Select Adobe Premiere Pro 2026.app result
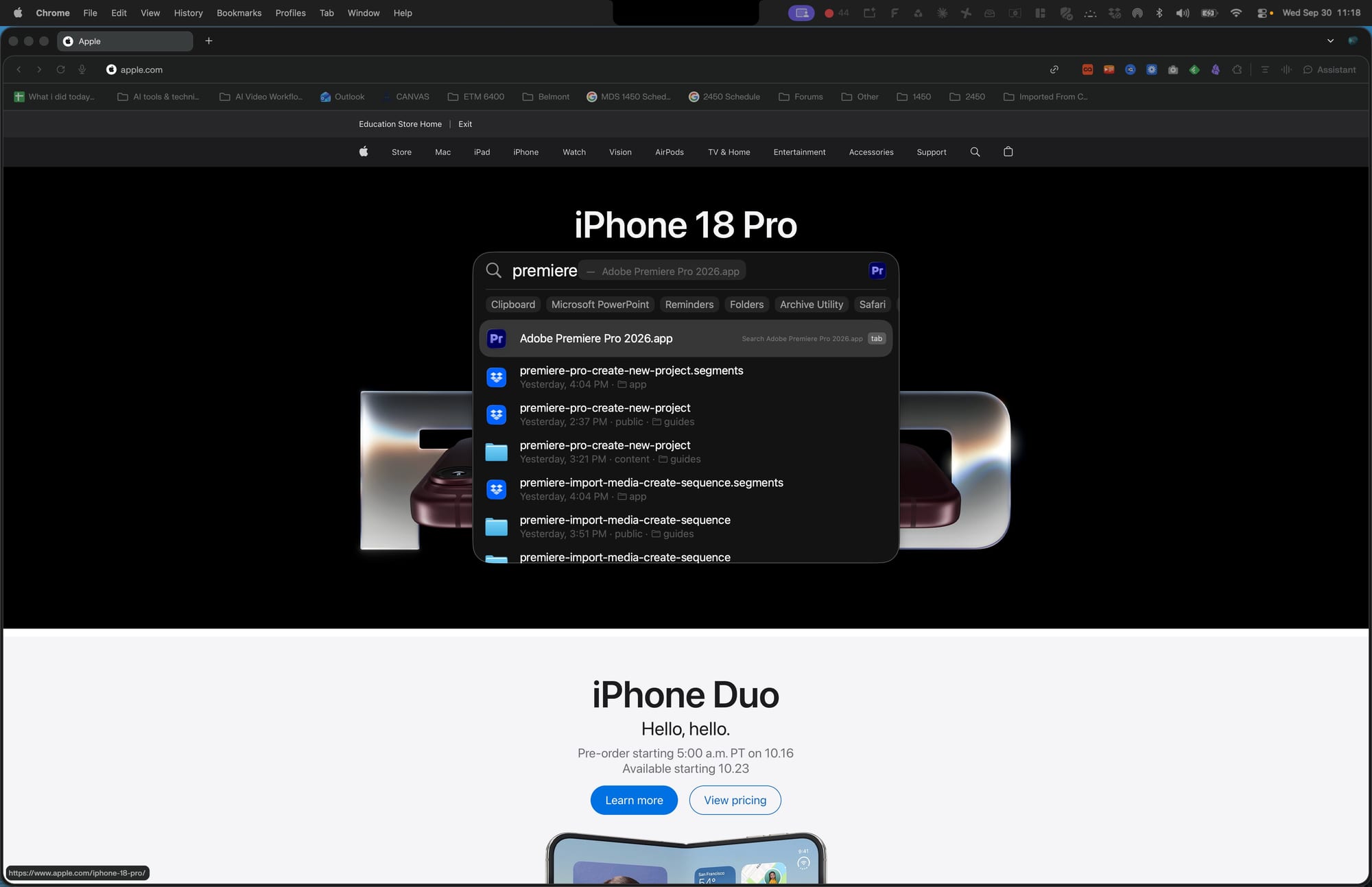 coord(685,338)
